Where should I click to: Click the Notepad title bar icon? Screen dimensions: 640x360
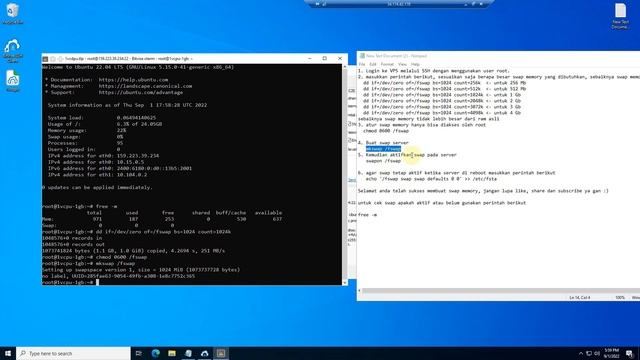(x=362, y=56)
